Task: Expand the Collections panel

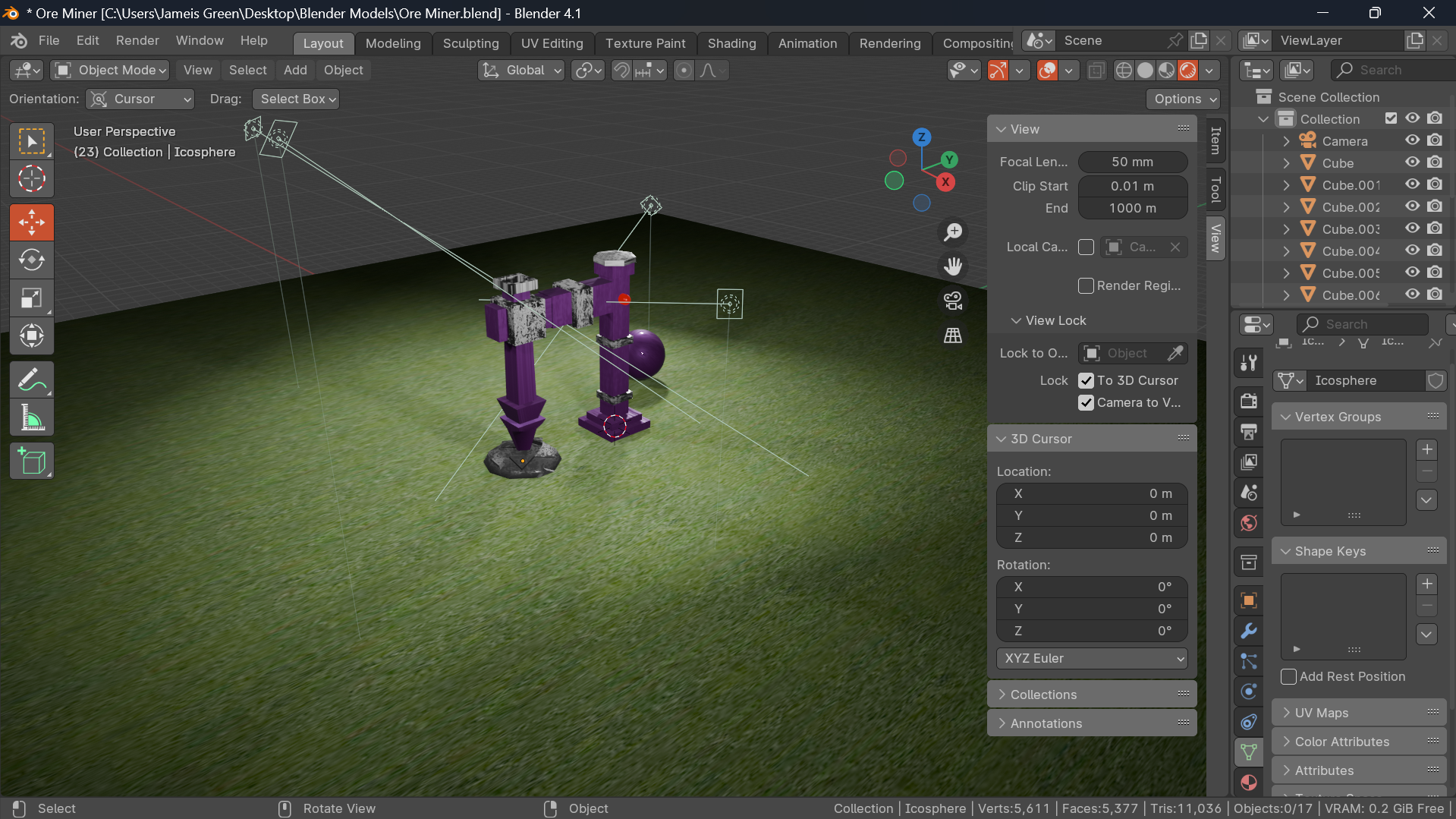Action: tap(1092, 695)
